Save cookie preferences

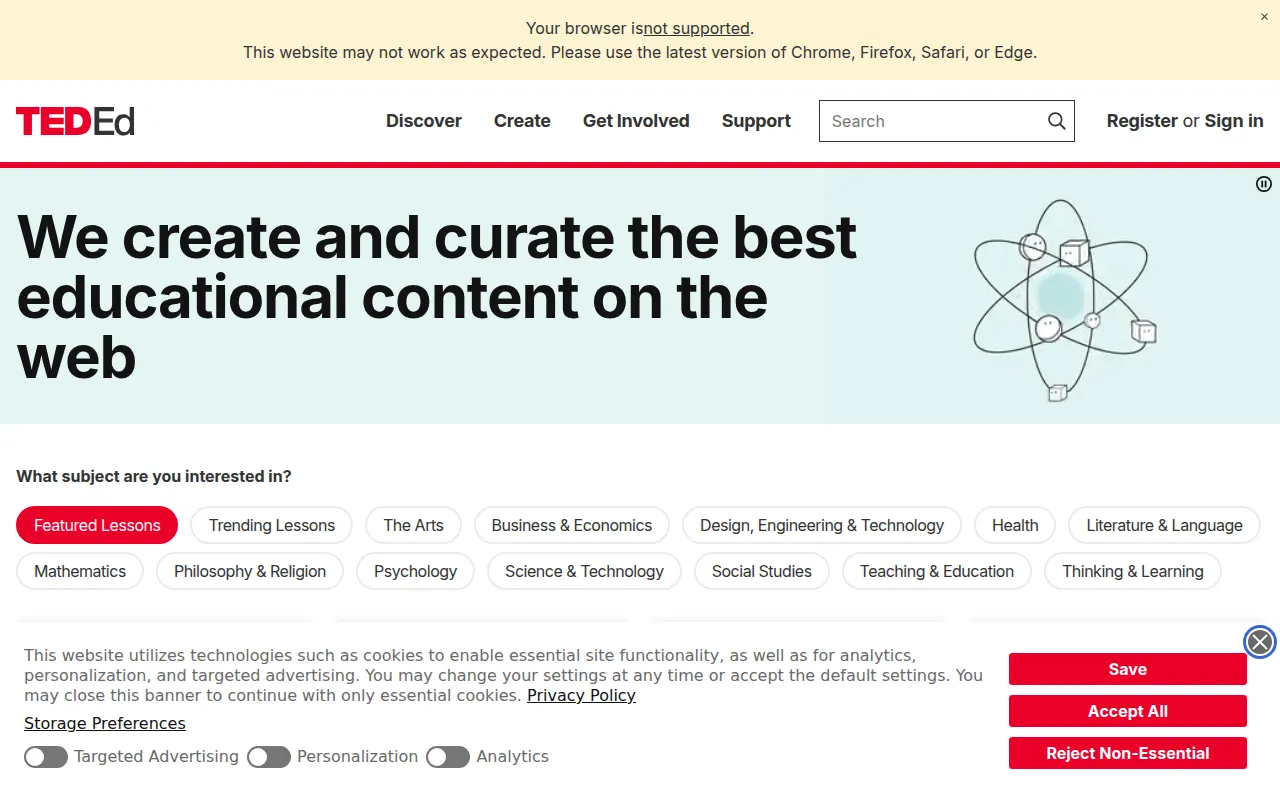click(1128, 669)
